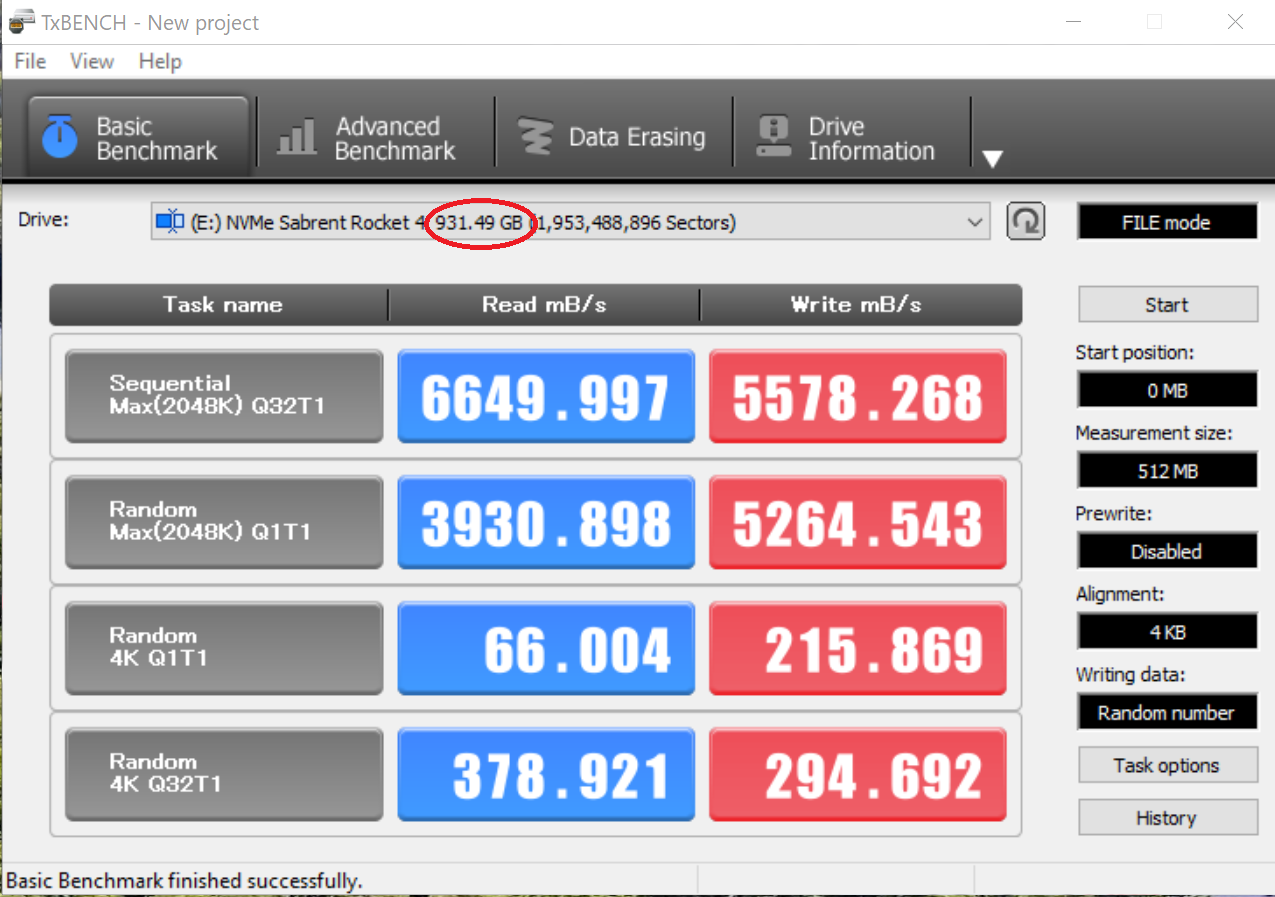Open the File menu
1275x897 pixels.
tap(30, 61)
